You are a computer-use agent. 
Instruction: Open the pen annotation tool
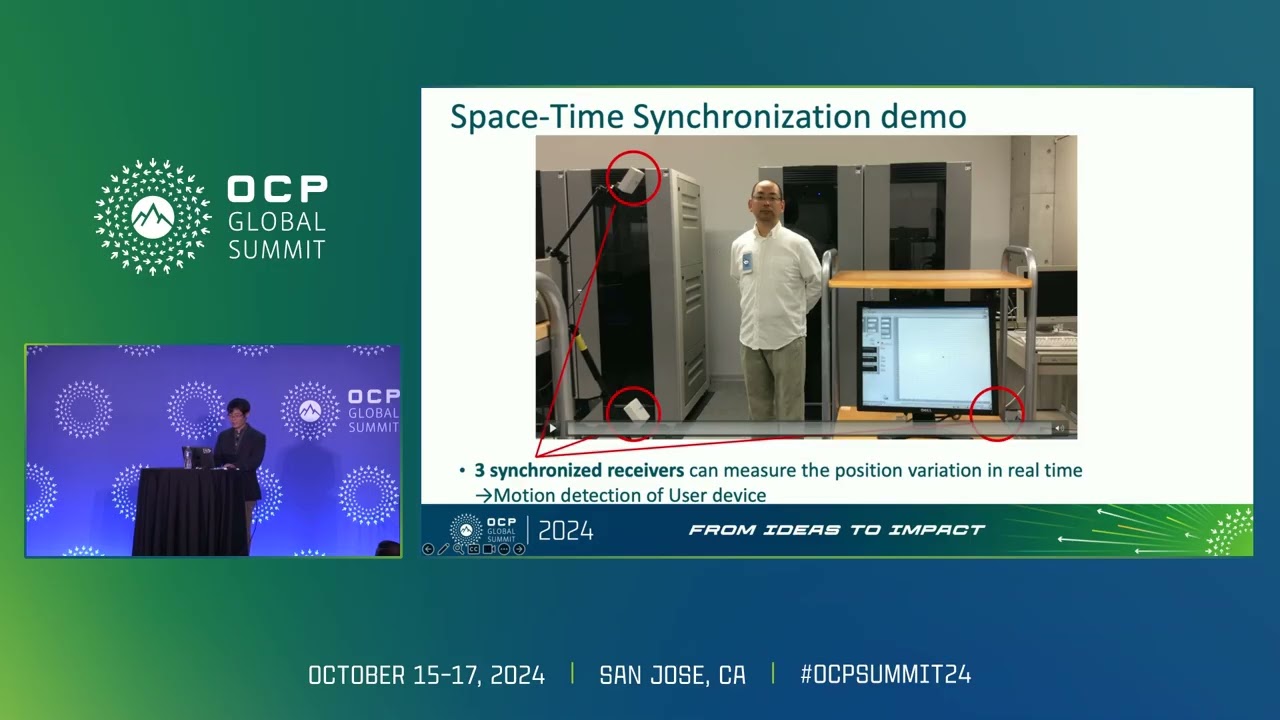pyautogui.click(x=443, y=549)
